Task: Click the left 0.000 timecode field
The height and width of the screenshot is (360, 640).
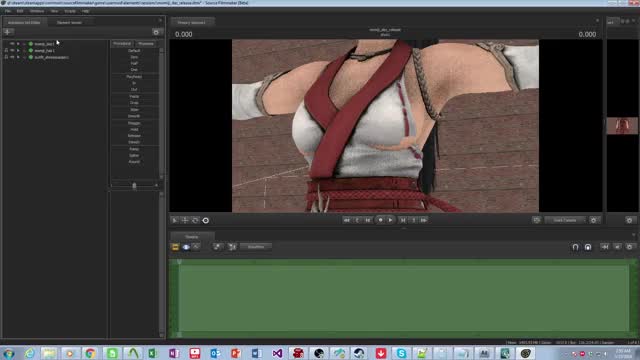Action: [184, 34]
